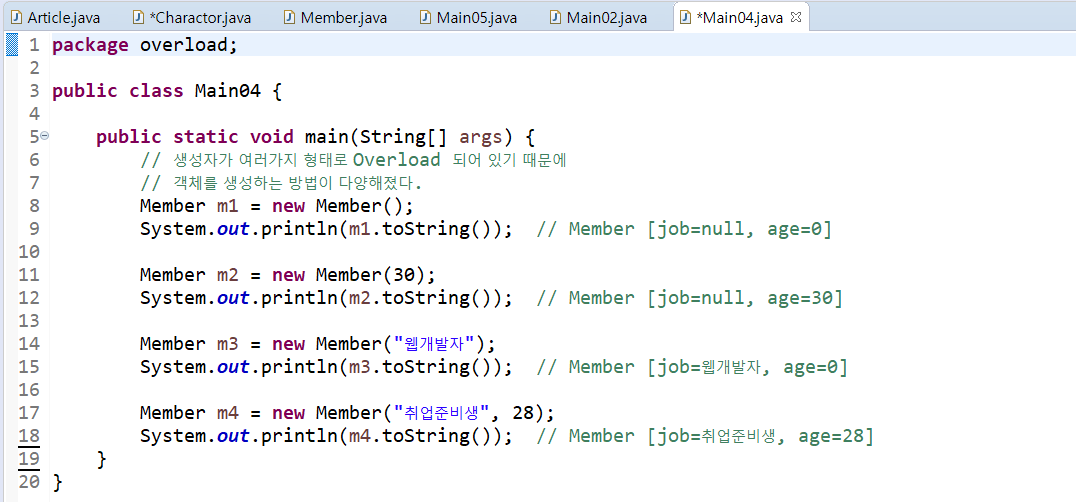Viewport: 1076px width, 502px height.
Task: Click the 'args' parameter name
Action: pyautogui.click(x=480, y=138)
